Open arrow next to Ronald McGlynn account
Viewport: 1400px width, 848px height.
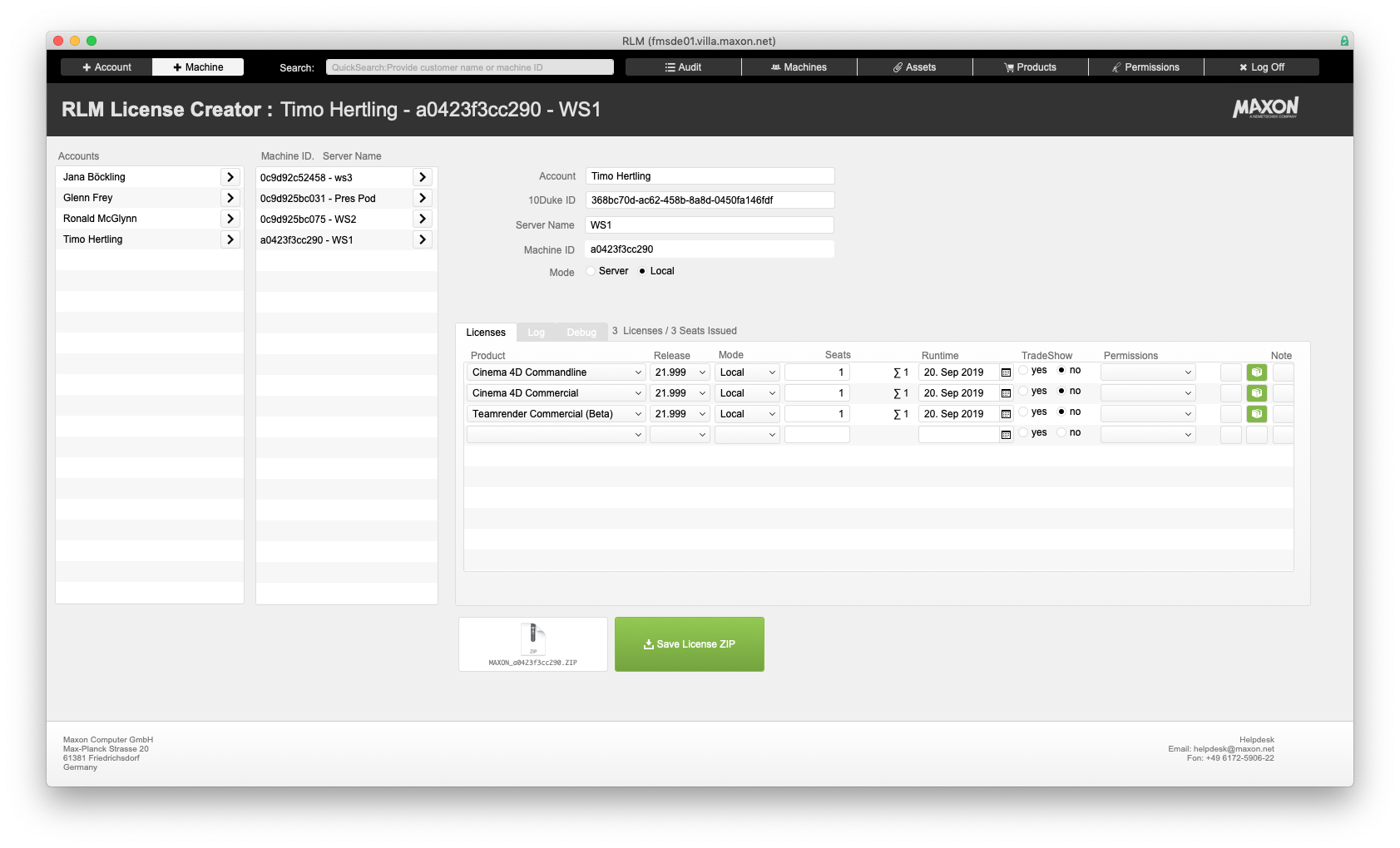click(230, 219)
